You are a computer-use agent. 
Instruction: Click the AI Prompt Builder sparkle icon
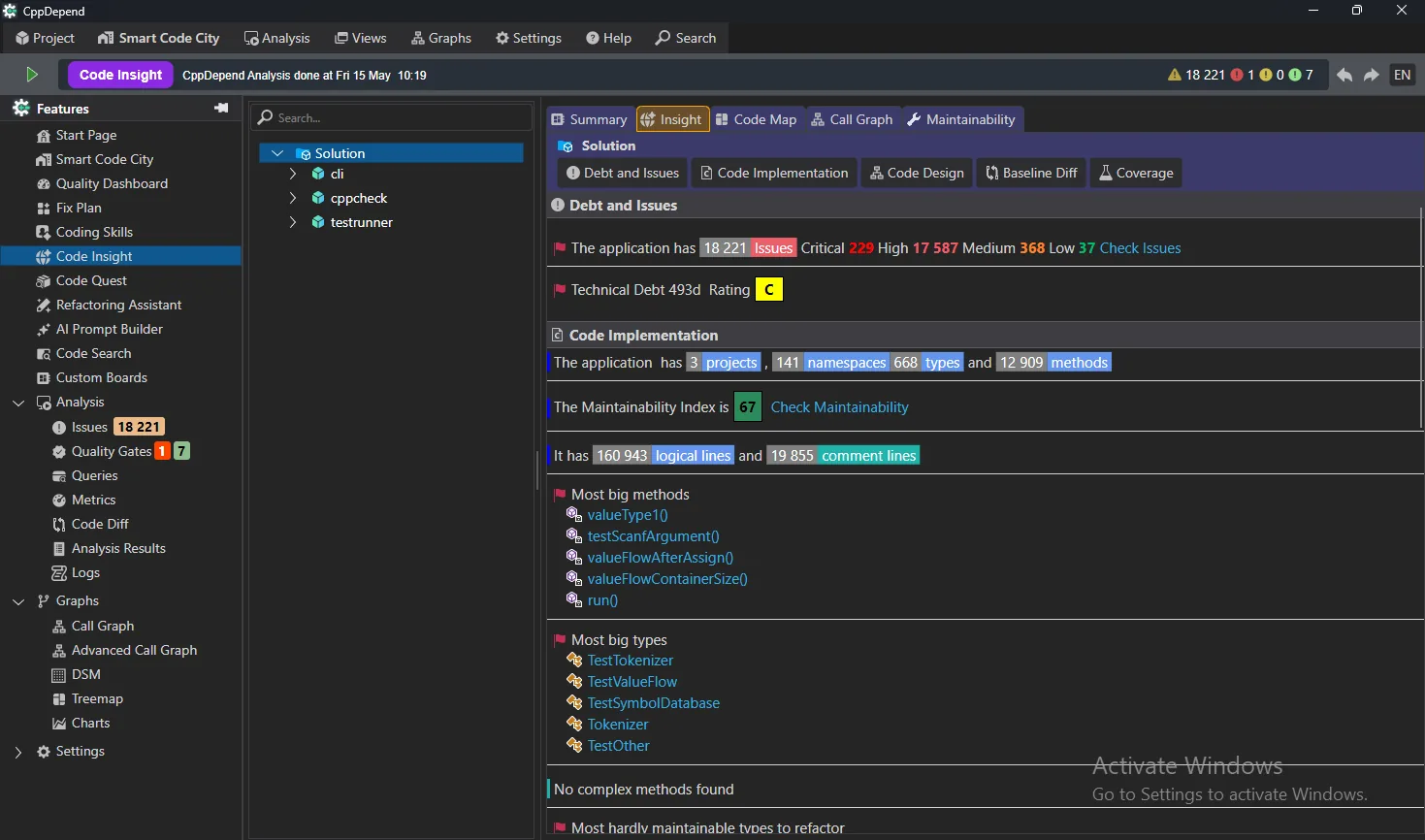[43, 330]
